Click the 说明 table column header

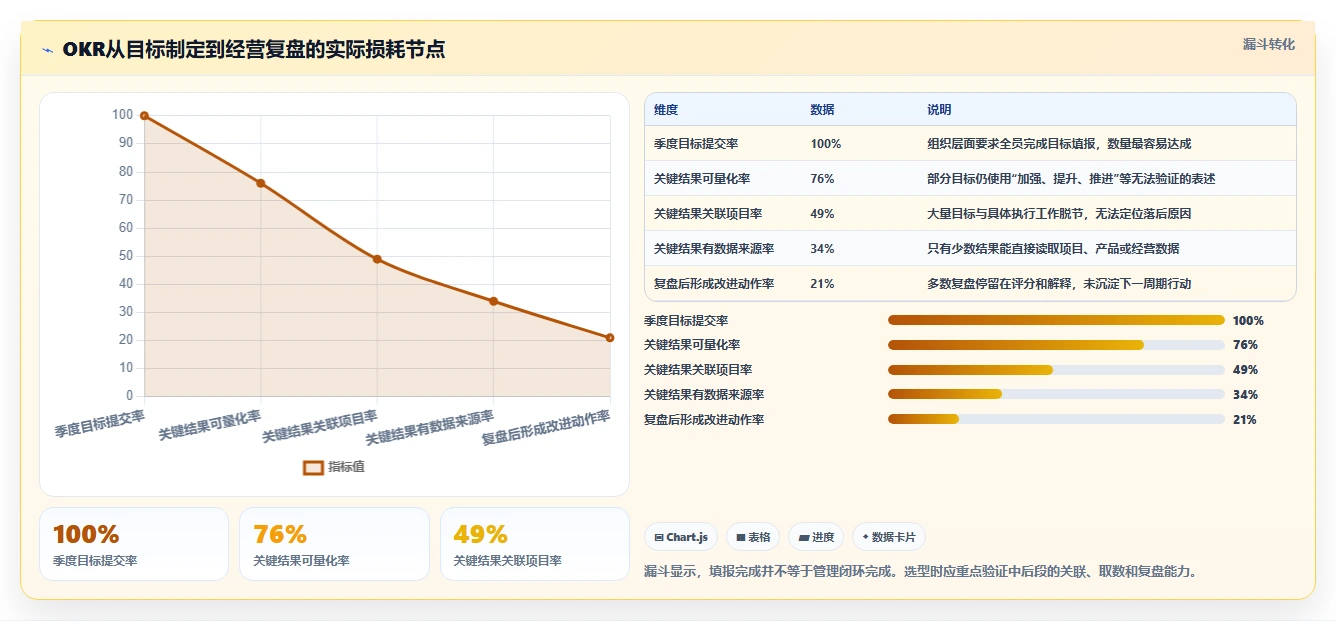pos(939,110)
